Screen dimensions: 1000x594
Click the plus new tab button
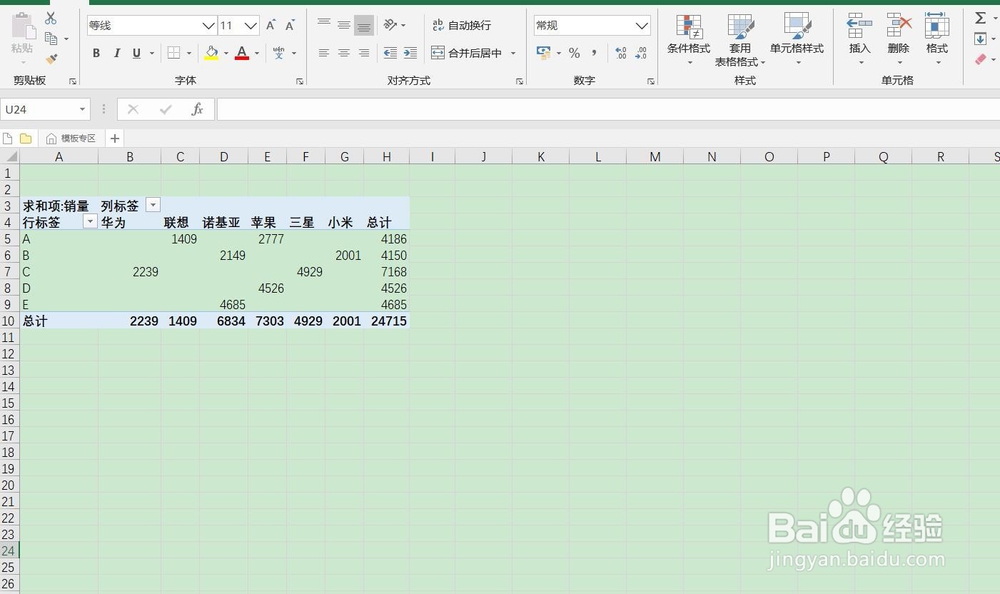click(x=115, y=138)
